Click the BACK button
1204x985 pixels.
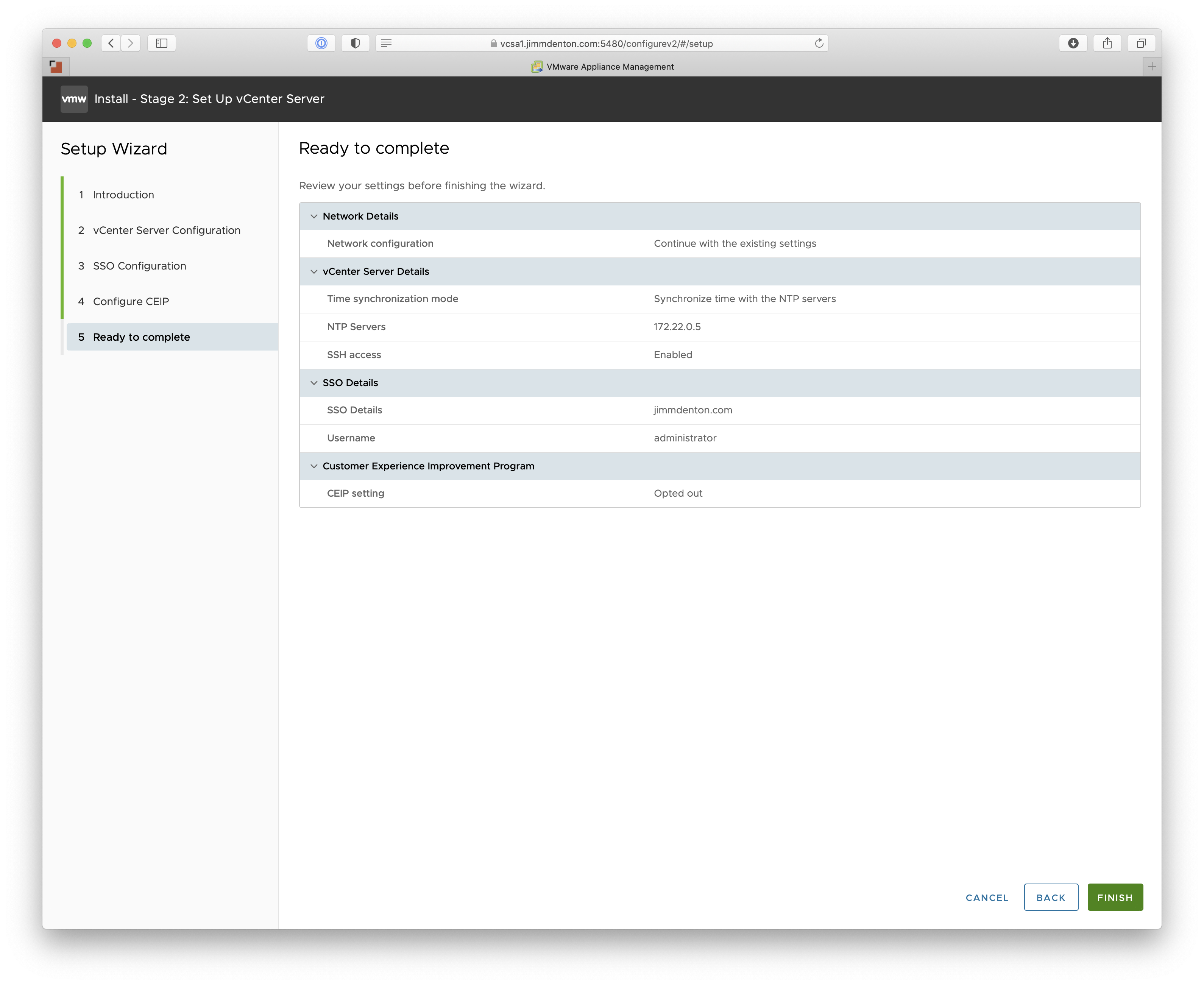pos(1051,898)
